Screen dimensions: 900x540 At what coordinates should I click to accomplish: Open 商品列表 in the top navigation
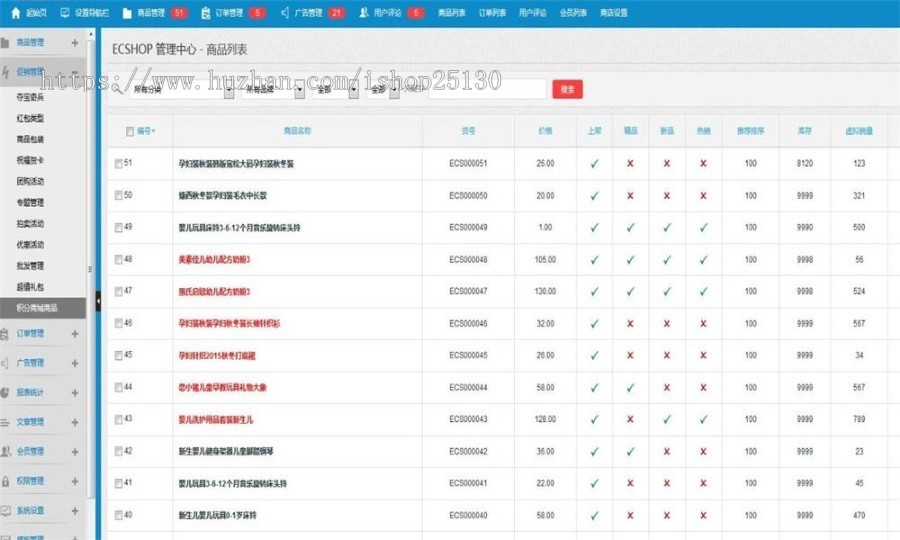coord(452,13)
